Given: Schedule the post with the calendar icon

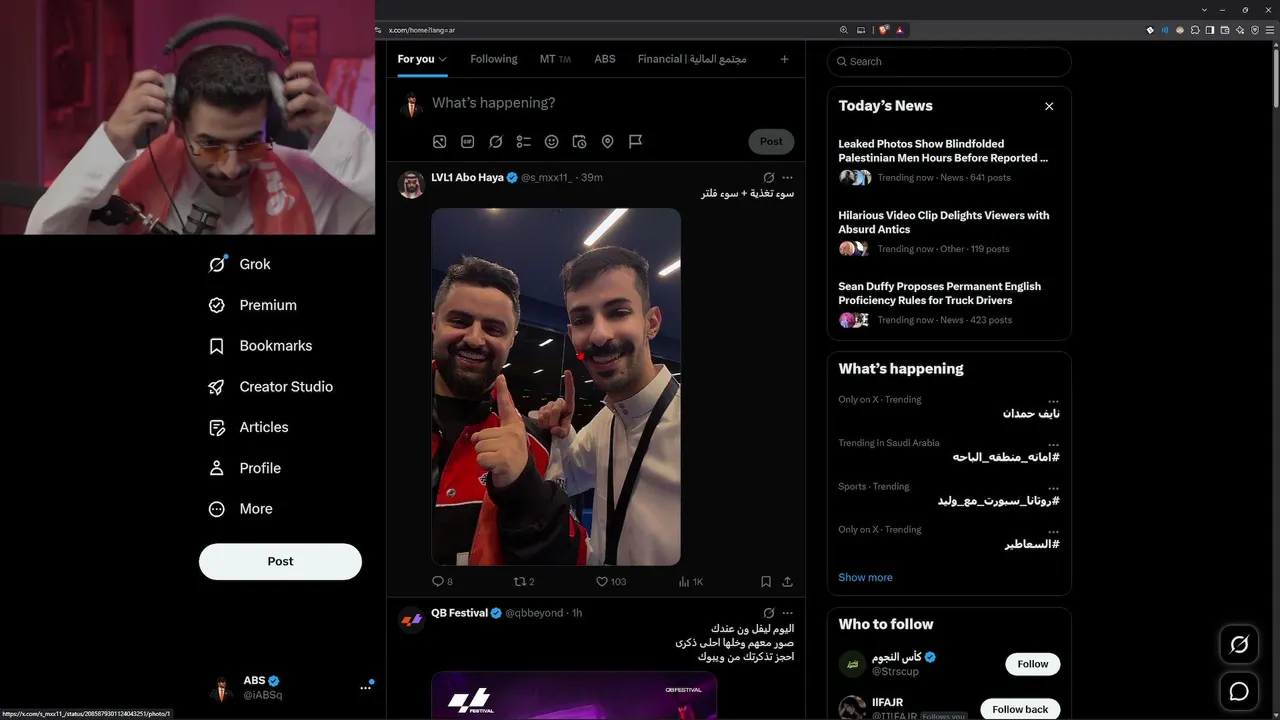Looking at the screenshot, I should (x=579, y=142).
